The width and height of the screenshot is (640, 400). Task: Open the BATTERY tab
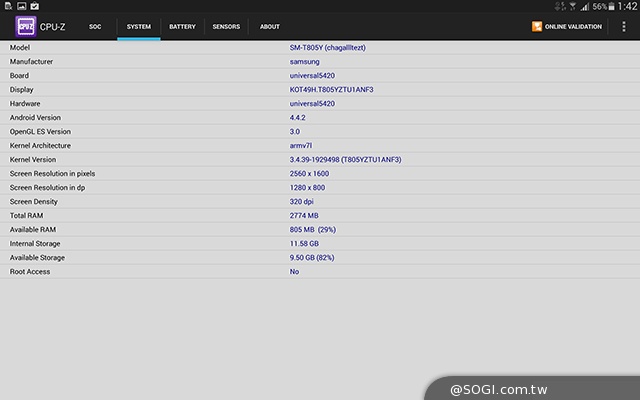point(182,27)
